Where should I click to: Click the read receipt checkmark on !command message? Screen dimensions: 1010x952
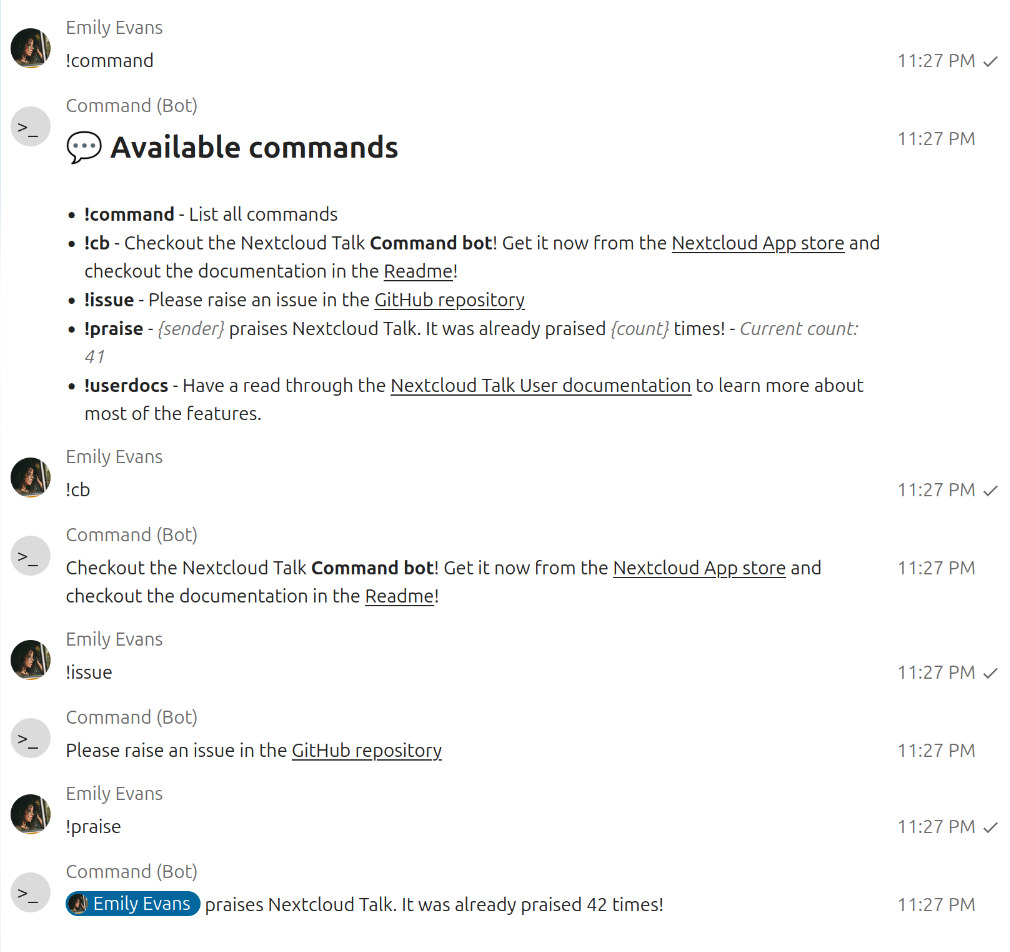(x=989, y=61)
